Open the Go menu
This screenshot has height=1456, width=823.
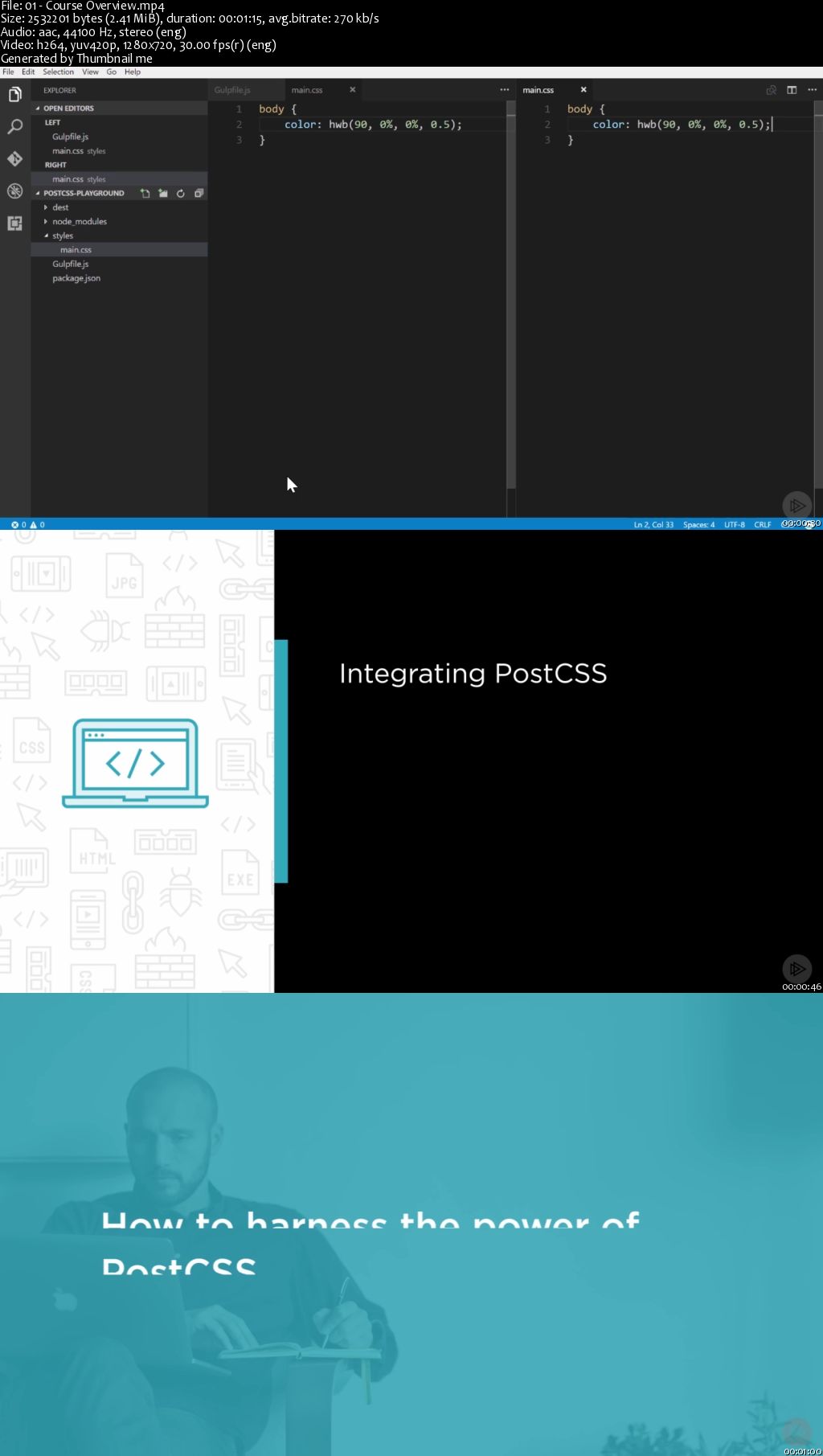(x=112, y=72)
